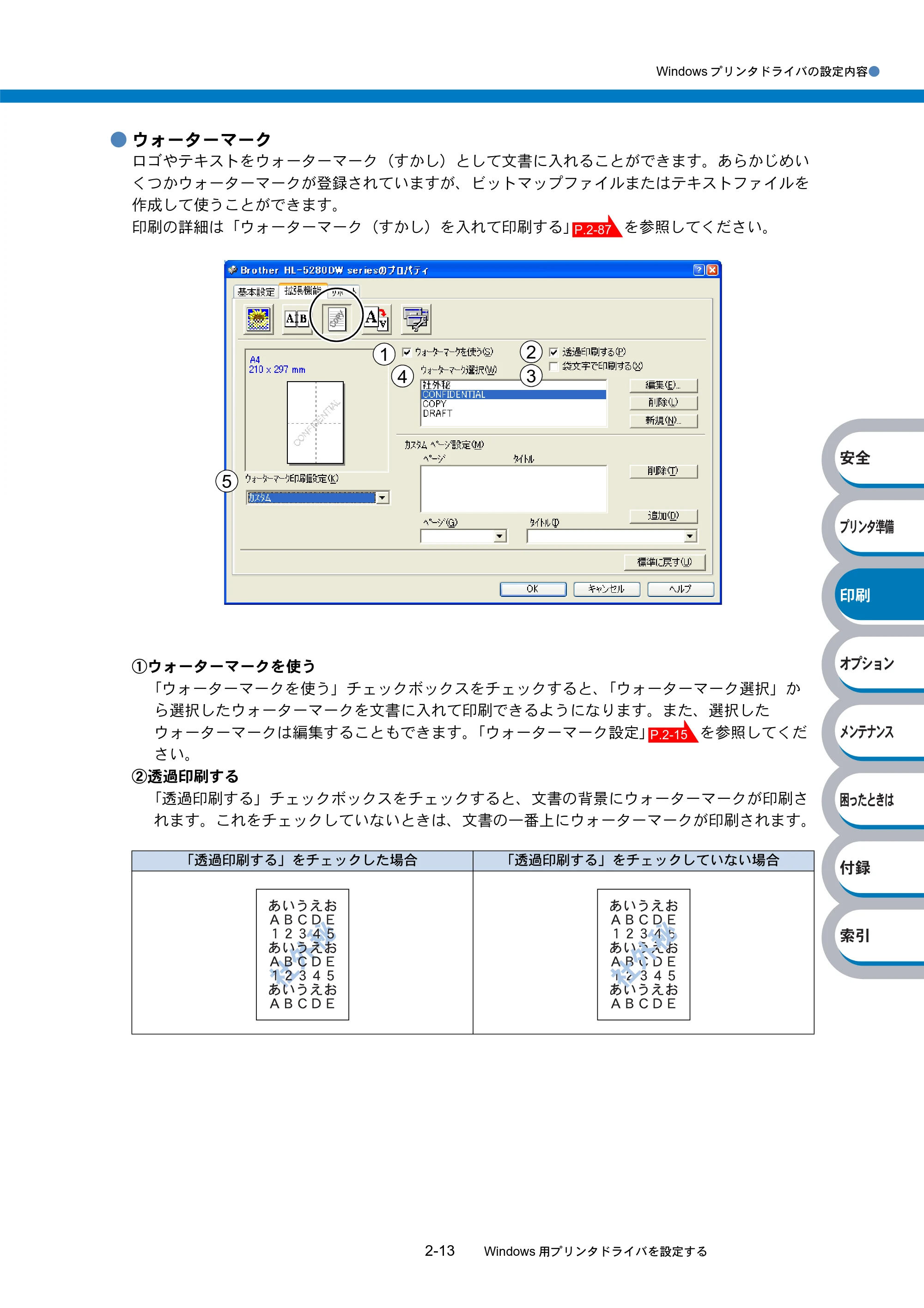This screenshot has width=924, height=1308.
Task: Select DRAFT in watermark list
Action: point(513,414)
